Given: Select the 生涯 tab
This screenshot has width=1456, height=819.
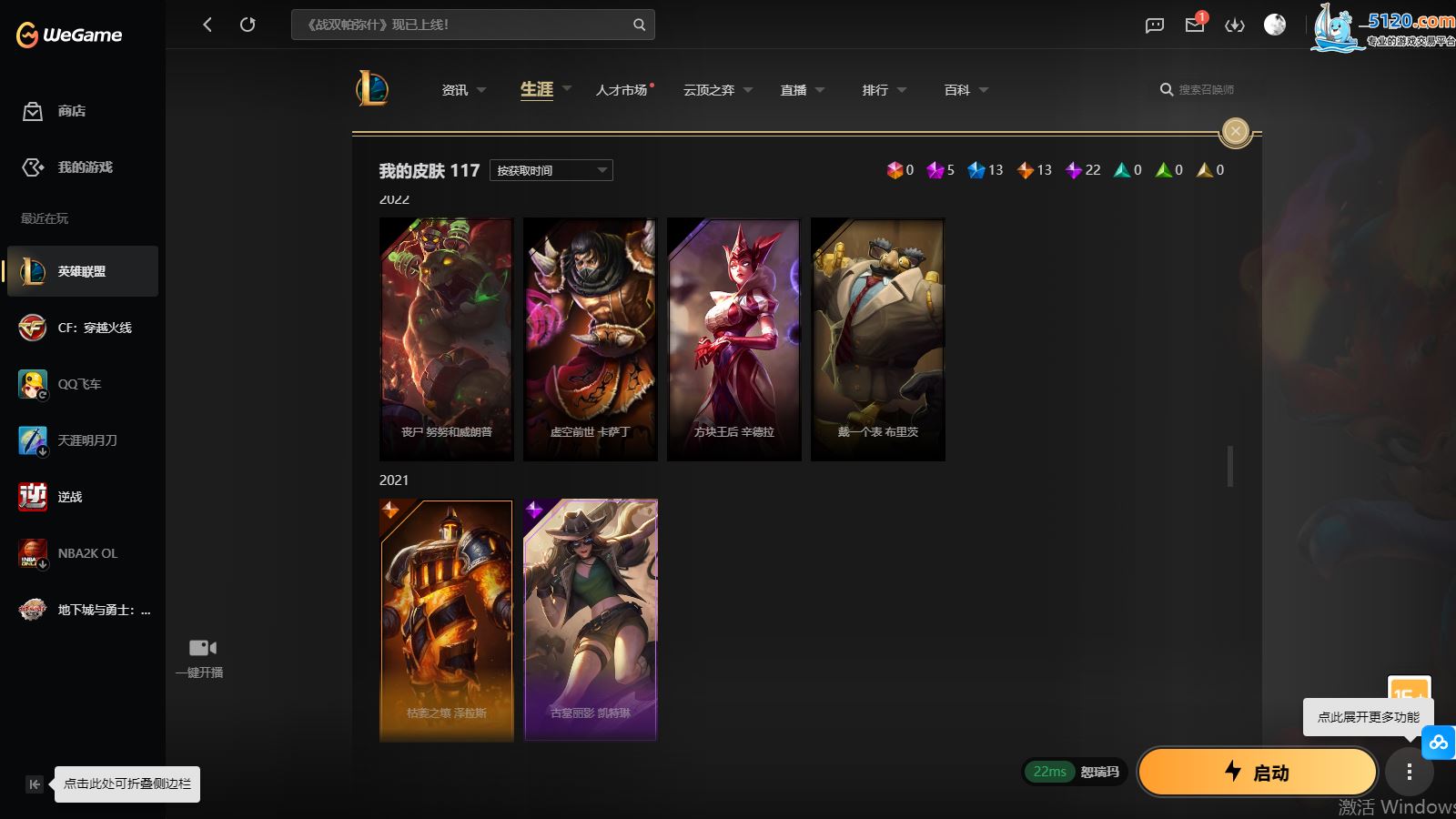Looking at the screenshot, I should pyautogui.click(x=537, y=89).
